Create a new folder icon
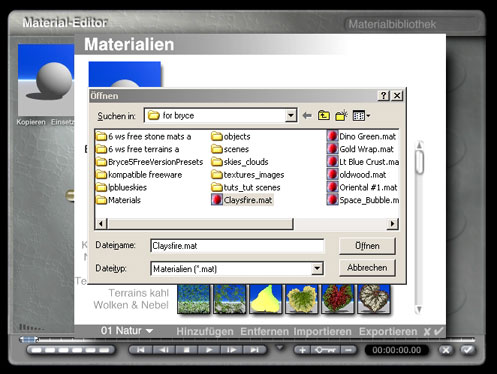The width and height of the screenshot is (497, 374). pos(341,116)
